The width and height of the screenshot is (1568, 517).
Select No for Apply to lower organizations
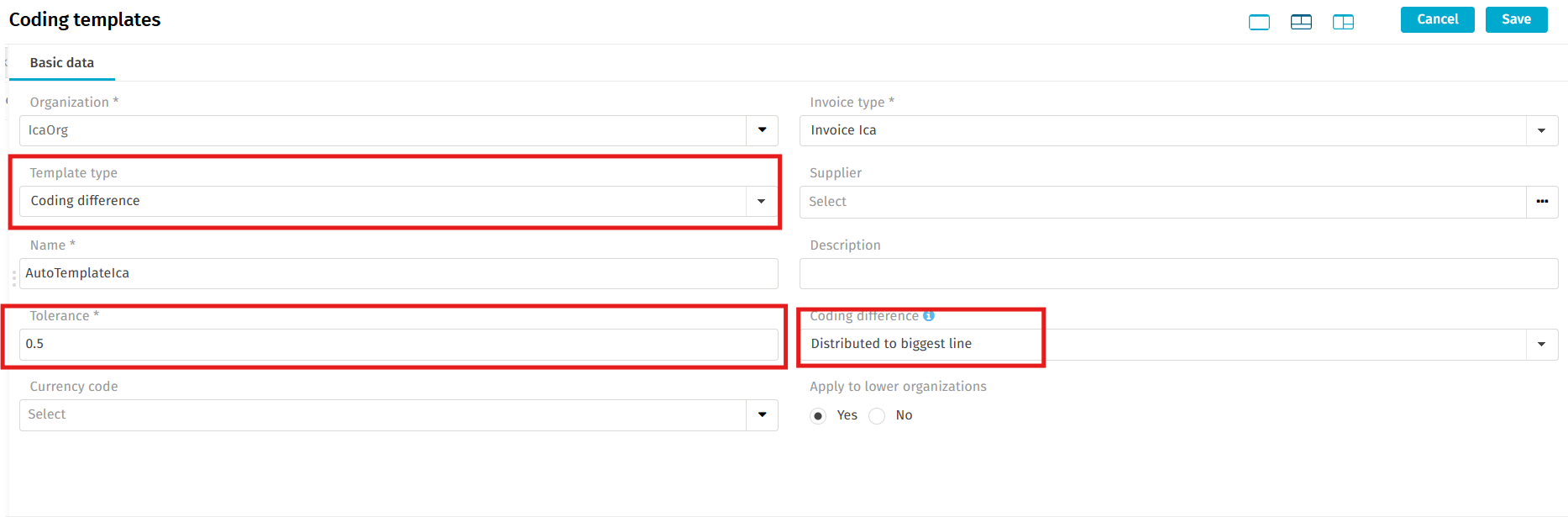pos(877,416)
